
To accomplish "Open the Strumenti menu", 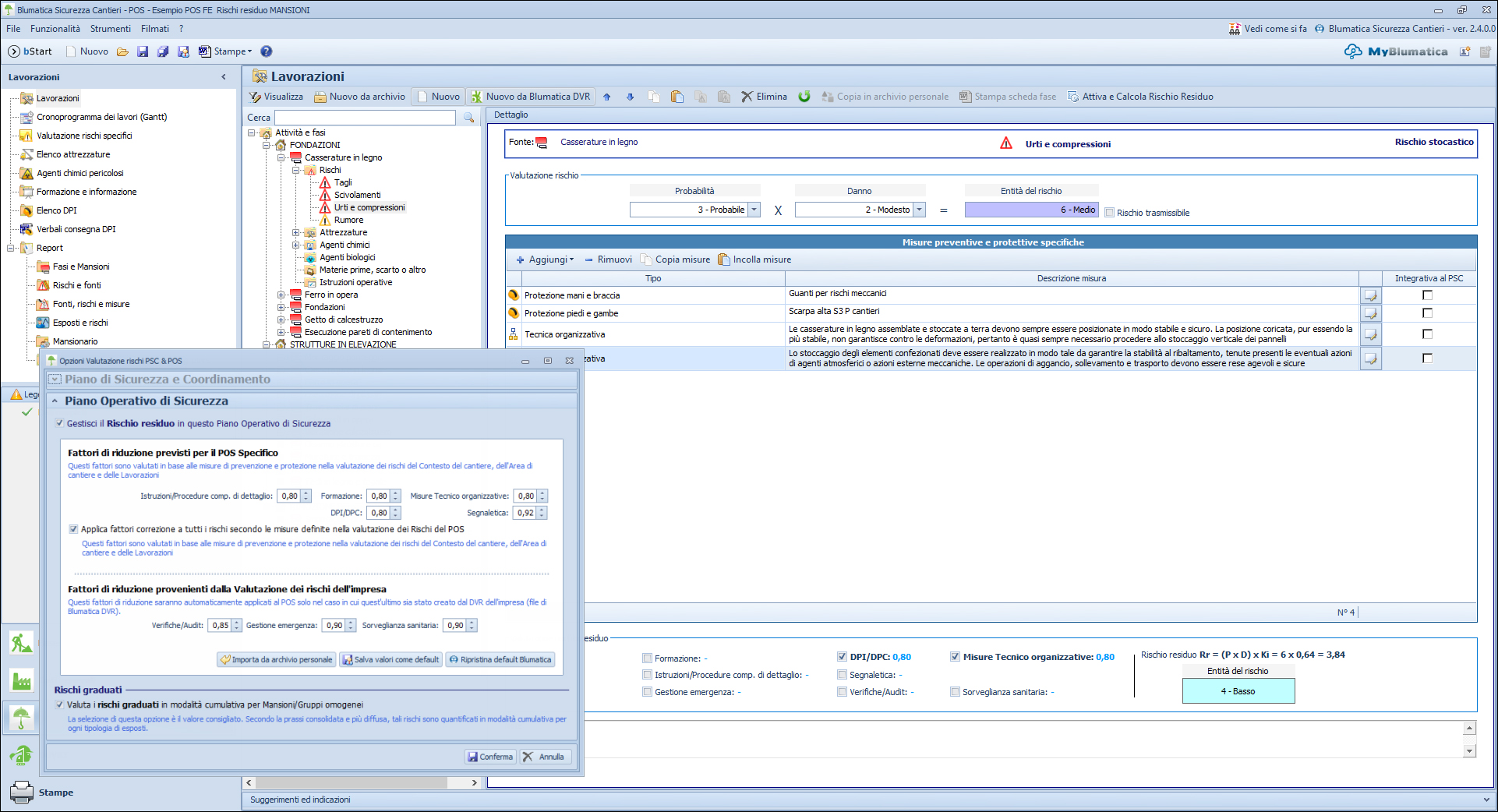I will pyautogui.click(x=111, y=29).
